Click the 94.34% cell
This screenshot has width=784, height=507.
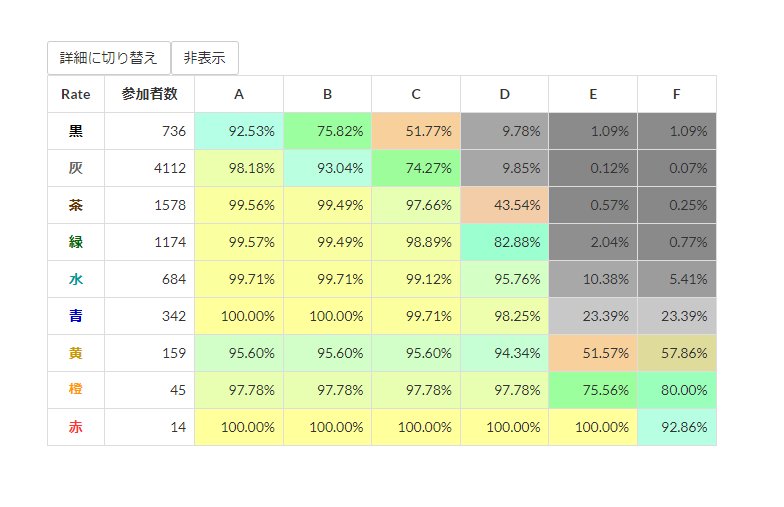(x=504, y=353)
